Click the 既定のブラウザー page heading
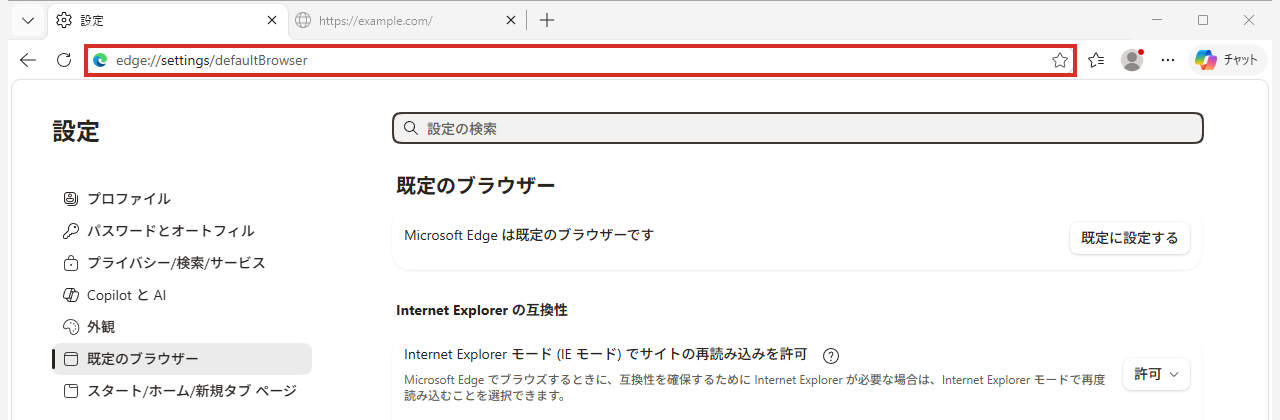The width and height of the screenshot is (1280, 420). [x=476, y=185]
